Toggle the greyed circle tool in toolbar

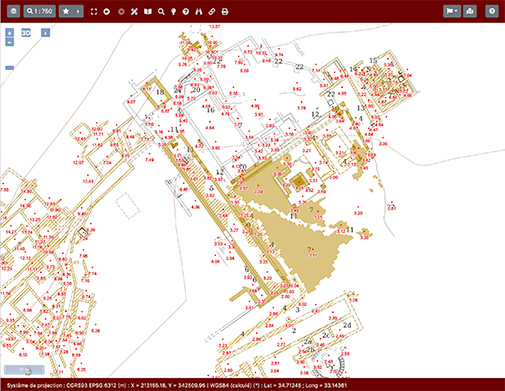[x=121, y=12]
